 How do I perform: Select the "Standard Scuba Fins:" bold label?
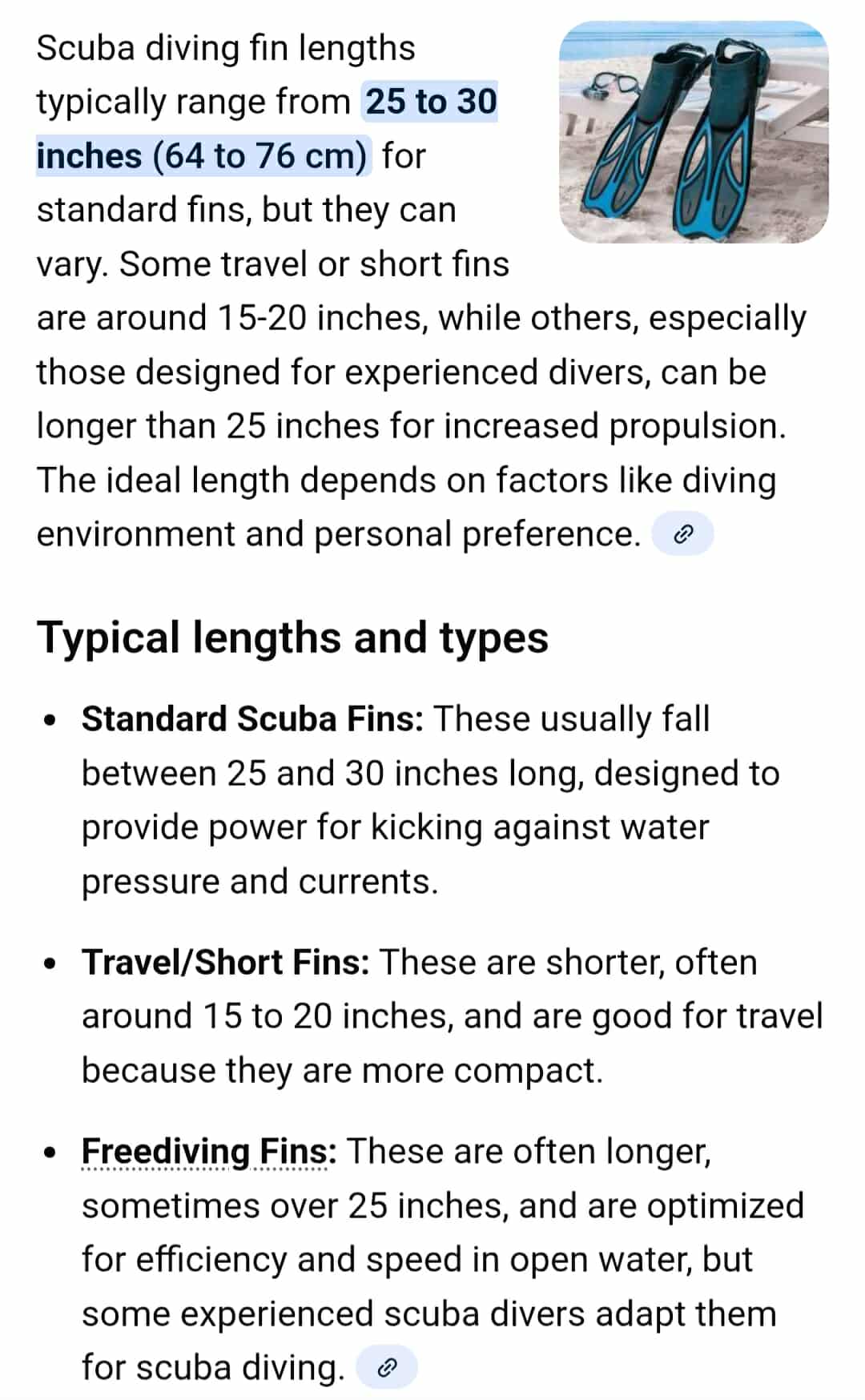coord(252,719)
